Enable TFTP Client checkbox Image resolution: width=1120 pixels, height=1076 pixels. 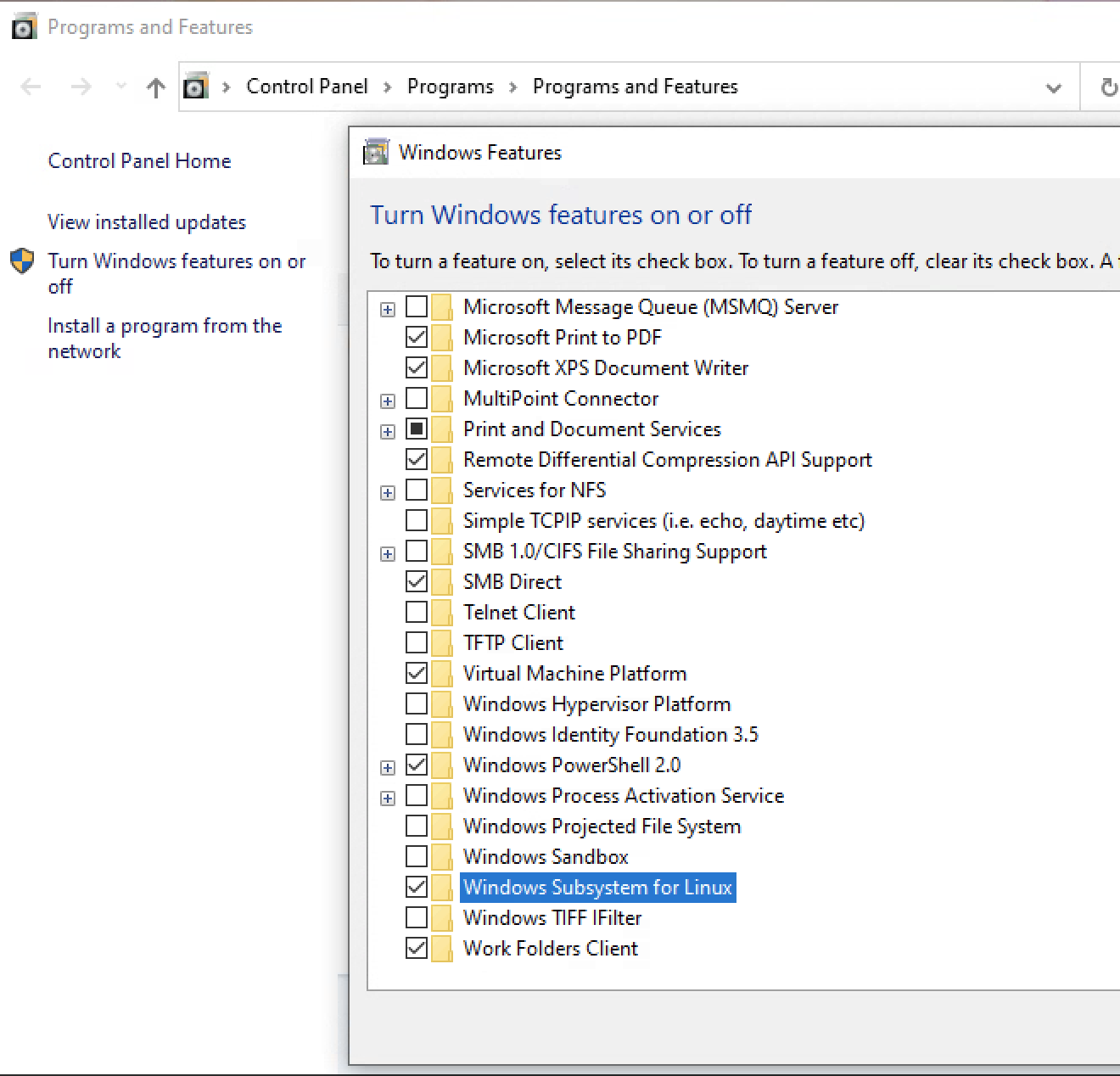point(417,642)
